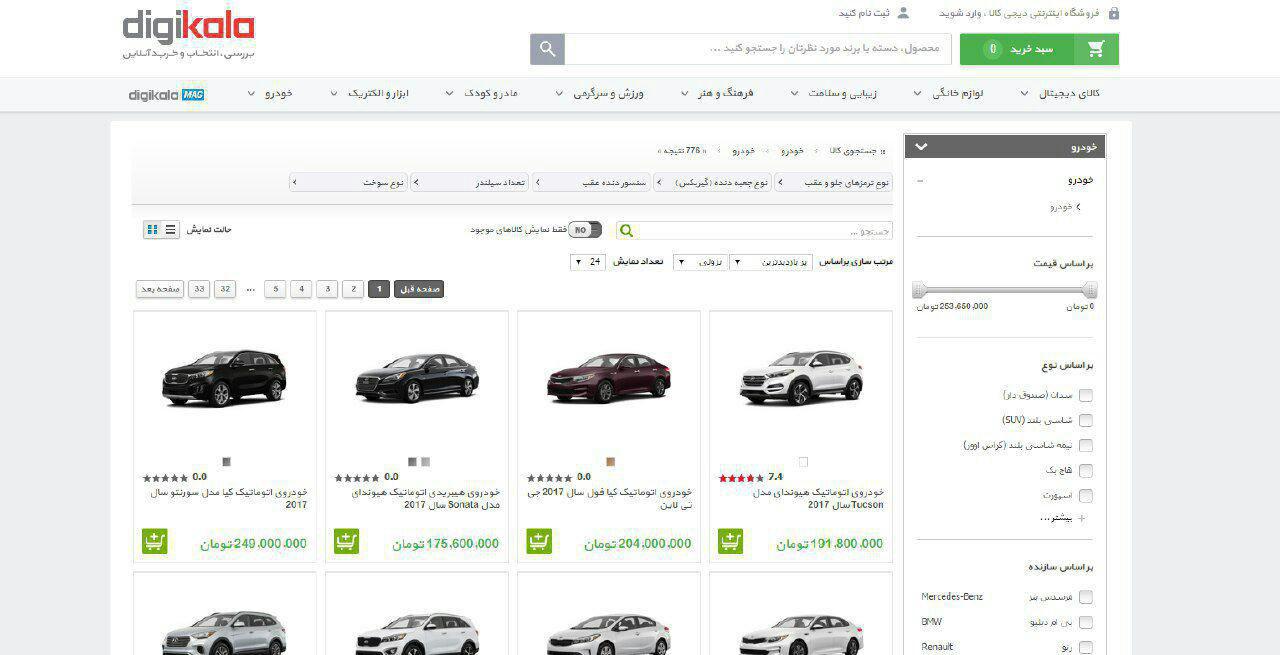Collapse the خودرو sidebar header chevron
This screenshot has width=1280, height=655.
[x=921, y=147]
